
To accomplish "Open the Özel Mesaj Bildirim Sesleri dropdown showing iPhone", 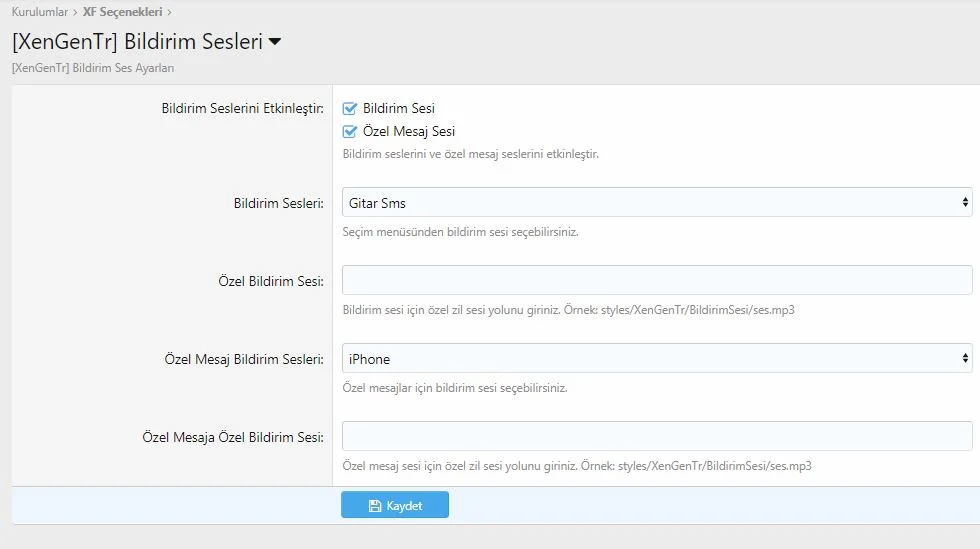I will (655, 358).
